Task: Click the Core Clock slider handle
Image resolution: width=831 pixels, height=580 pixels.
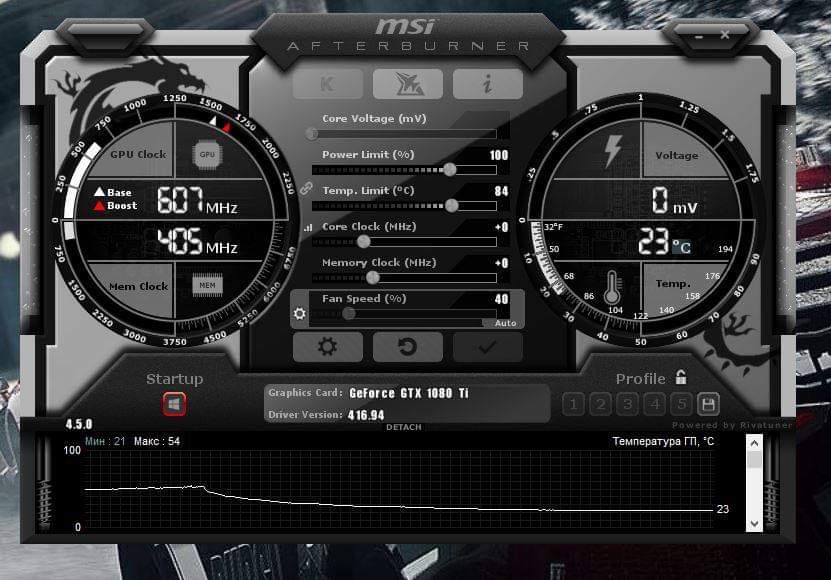Action: coord(364,242)
